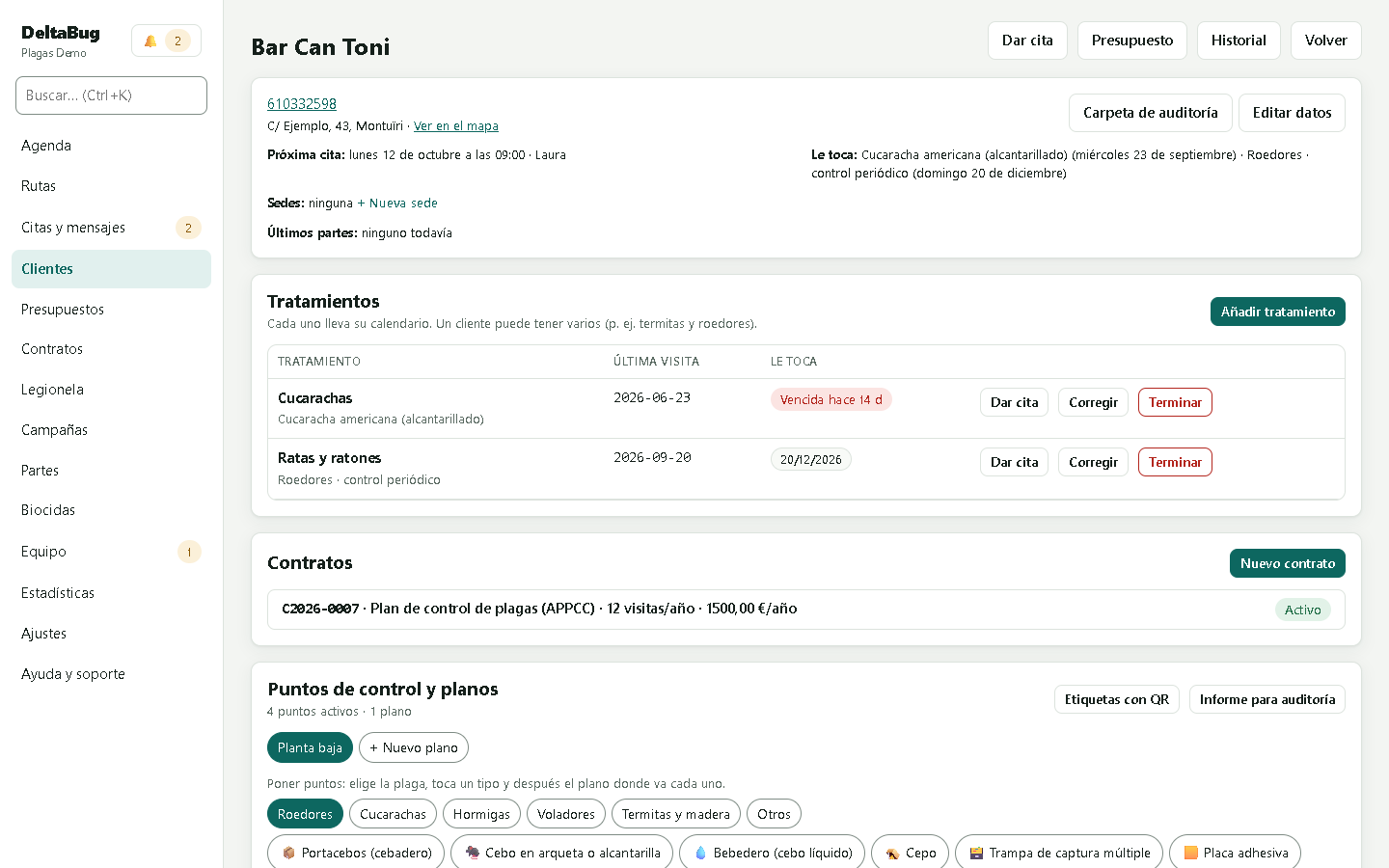The width and height of the screenshot is (1389, 868).
Task: Focus the Buscar search field
Action: pyautogui.click(x=111, y=95)
